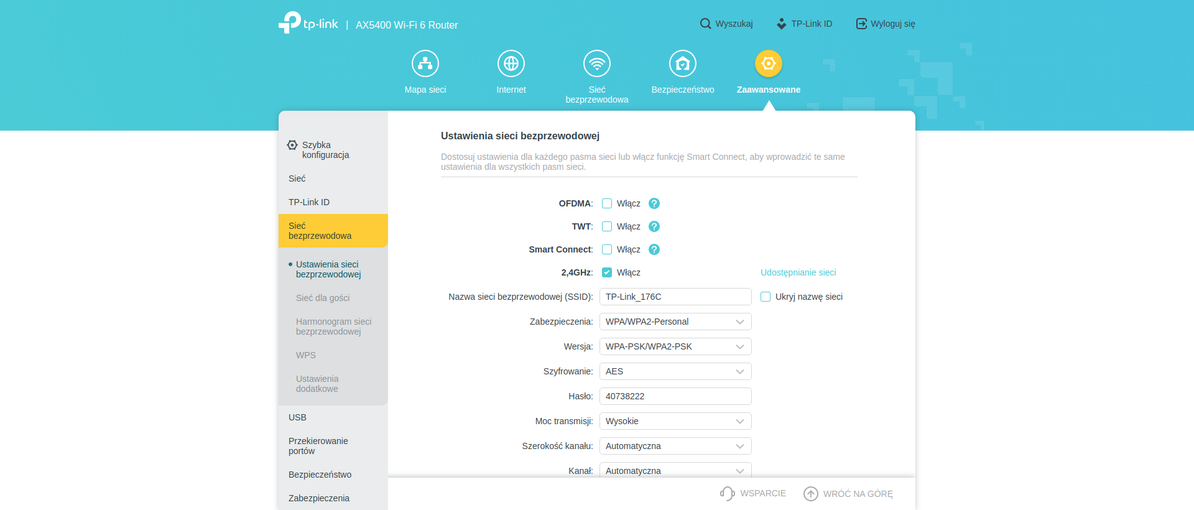Enable the TWT checkbox

[607, 226]
